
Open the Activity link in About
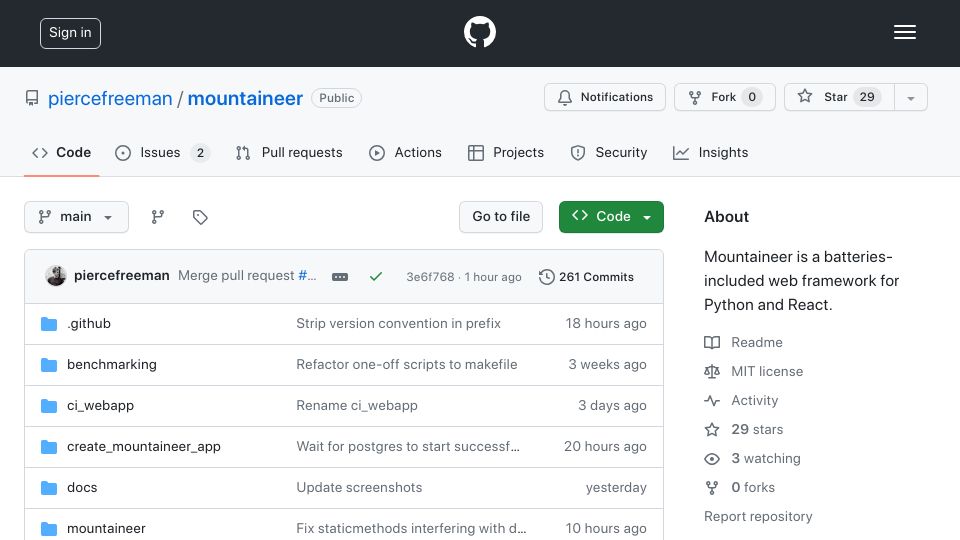(741, 400)
